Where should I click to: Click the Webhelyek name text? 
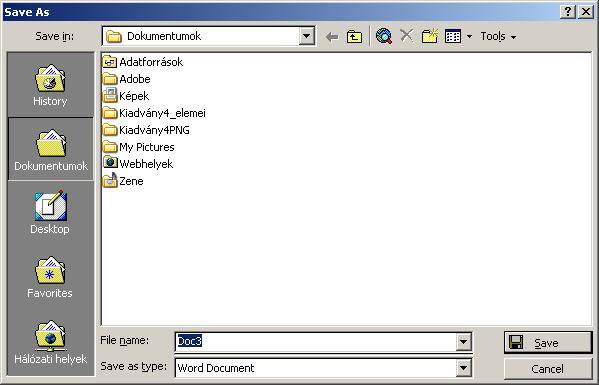[x=146, y=164]
